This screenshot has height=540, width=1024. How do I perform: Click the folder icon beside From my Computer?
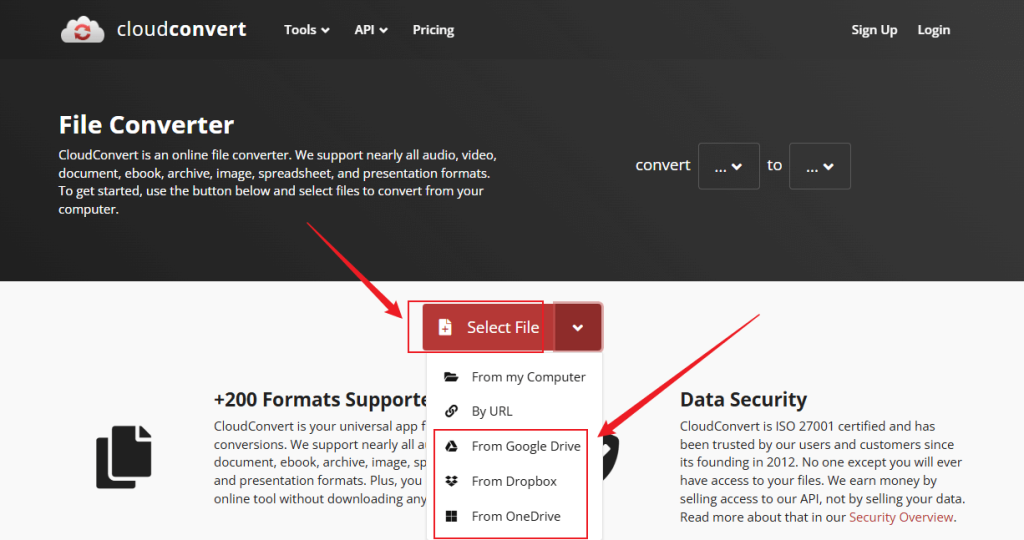click(x=451, y=377)
